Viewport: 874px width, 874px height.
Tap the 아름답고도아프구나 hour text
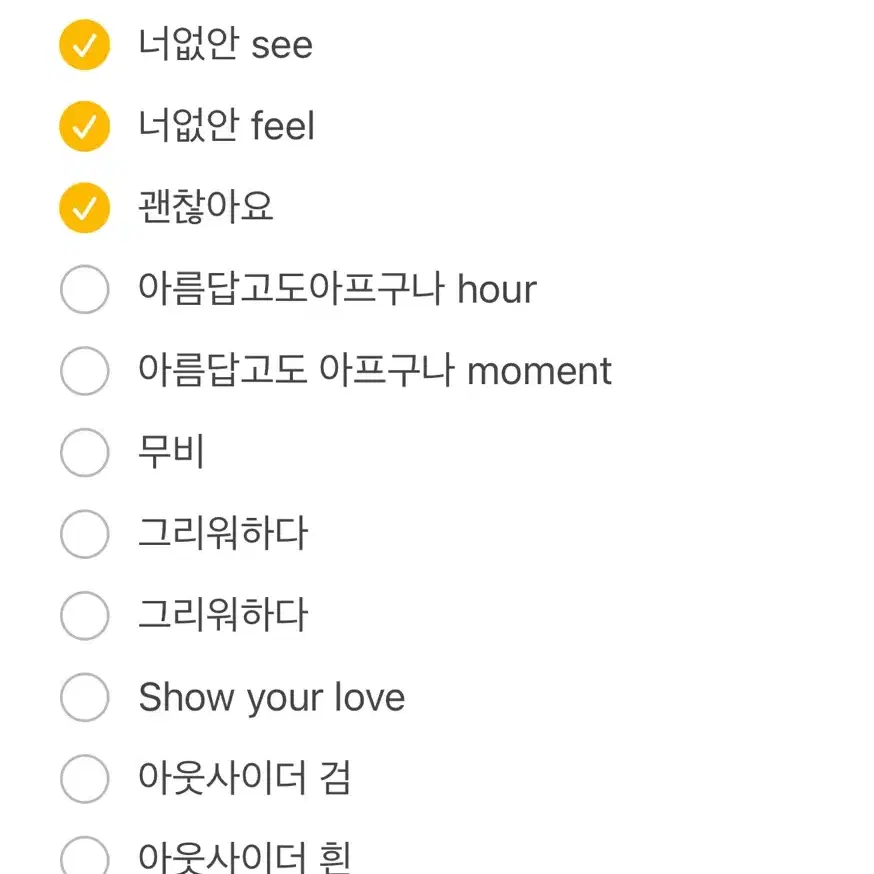(337, 289)
